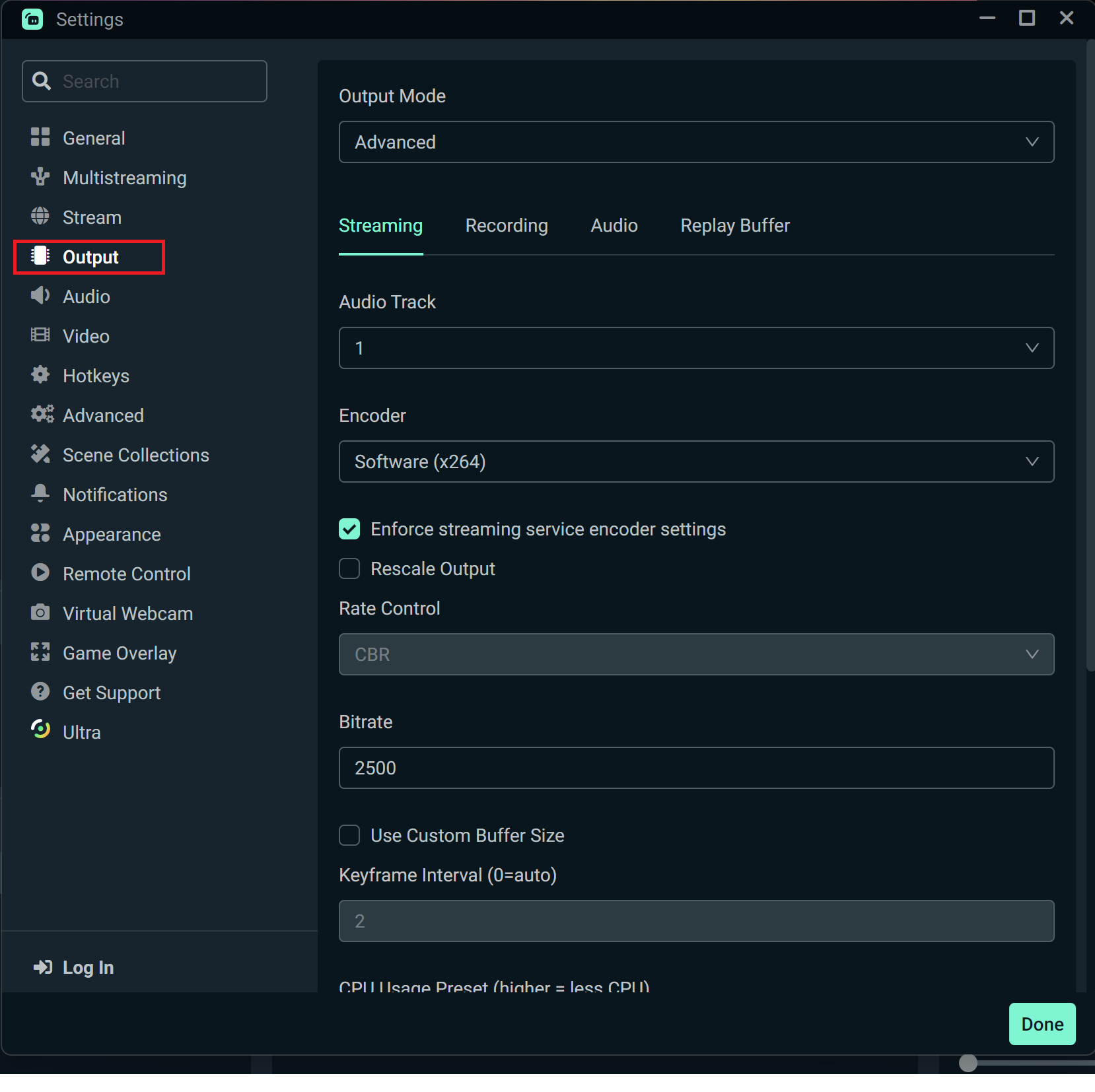Minimize the Settings window
Viewport: 1095px width, 1092px height.
[x=987, y=18]
